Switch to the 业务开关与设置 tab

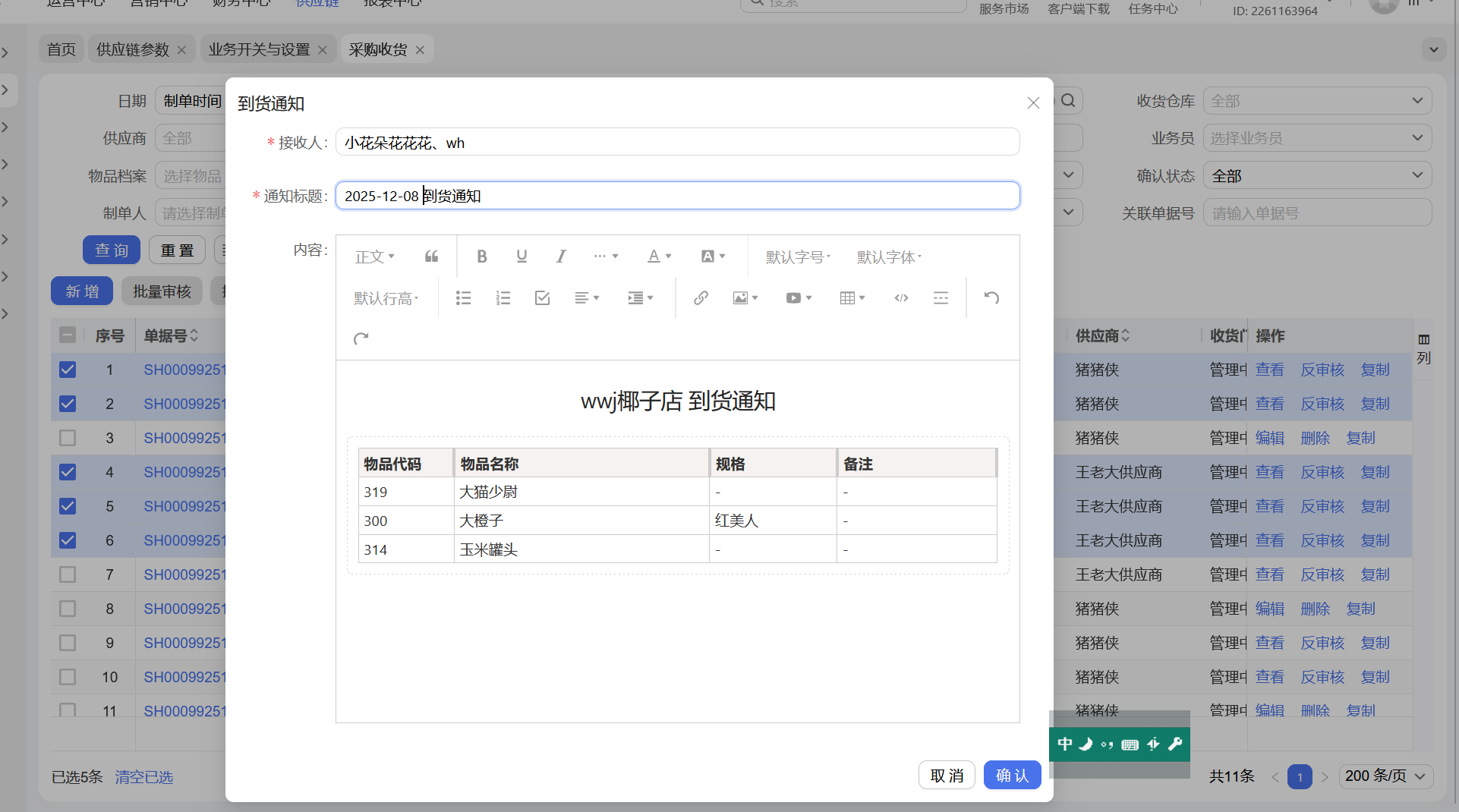(259, 49)
